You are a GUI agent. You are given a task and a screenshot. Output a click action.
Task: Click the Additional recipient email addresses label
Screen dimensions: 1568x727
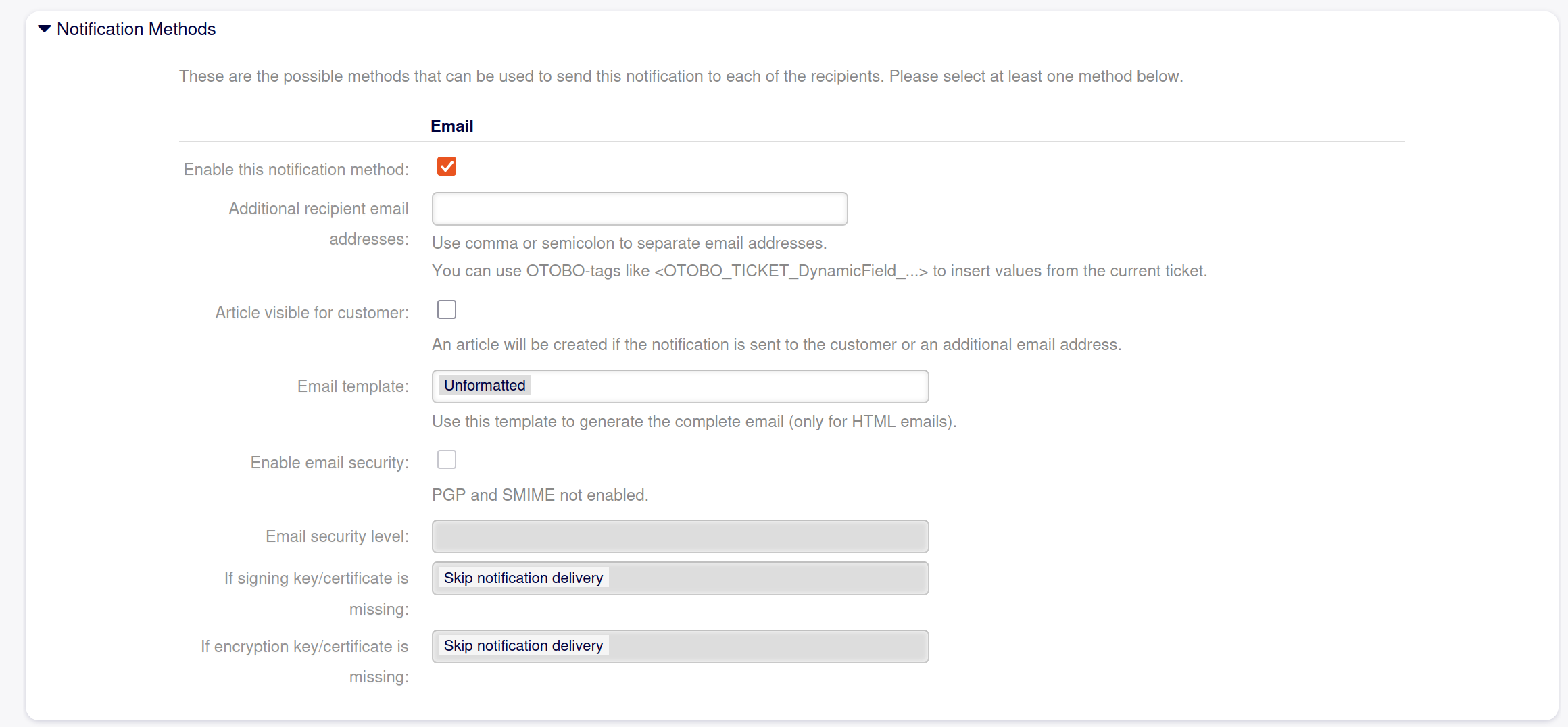[x=318, y=209]
